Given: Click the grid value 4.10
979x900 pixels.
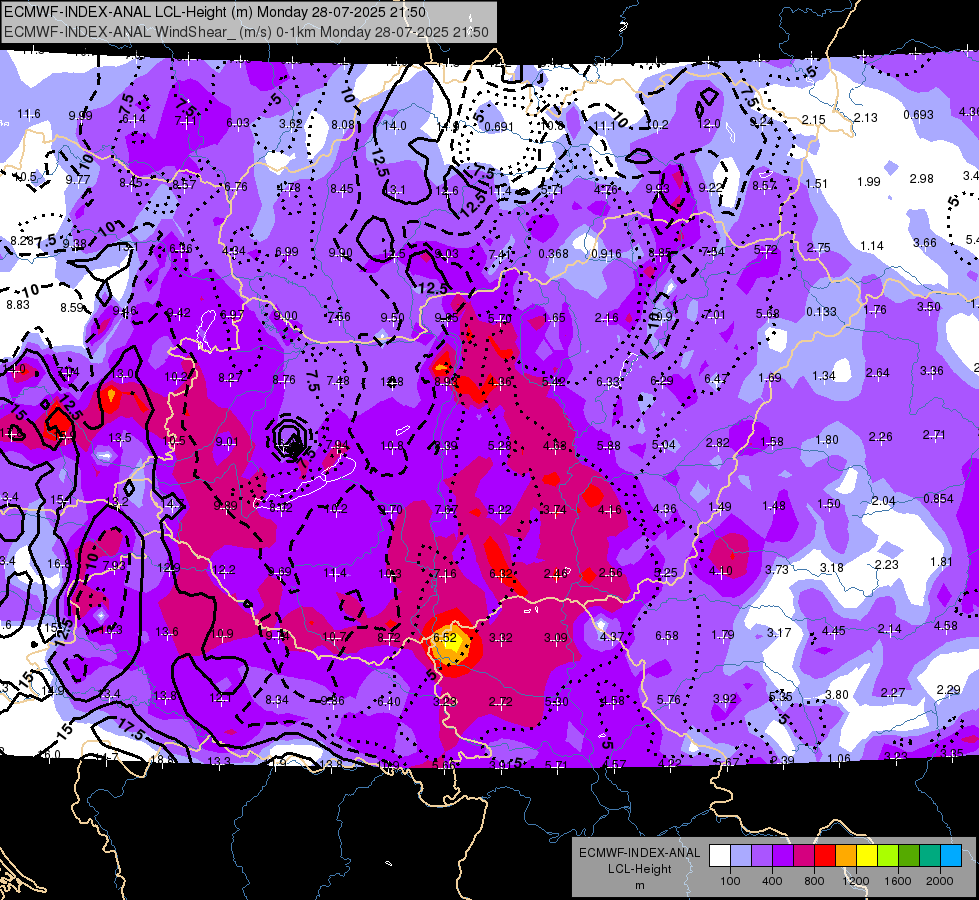Looking at the screenshot, I should (721, 570).
